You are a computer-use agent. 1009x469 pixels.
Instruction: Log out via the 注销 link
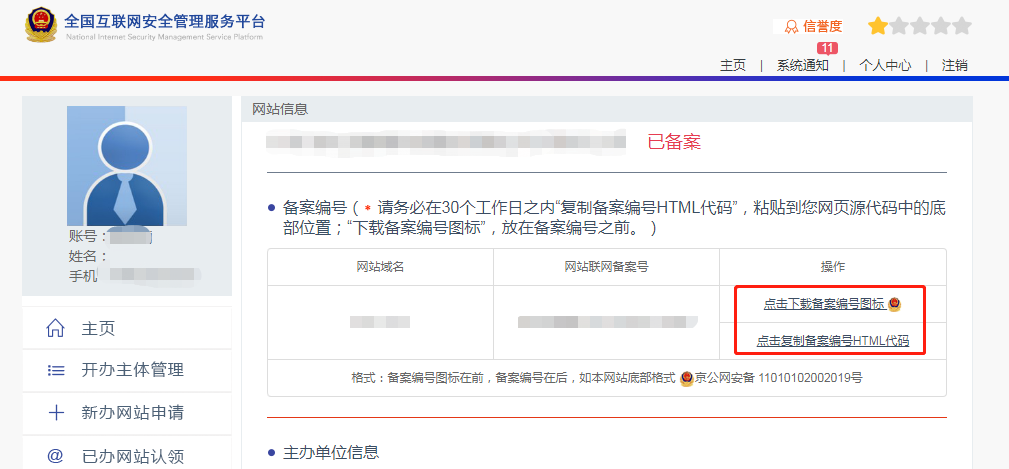click(x=954, y=65)
